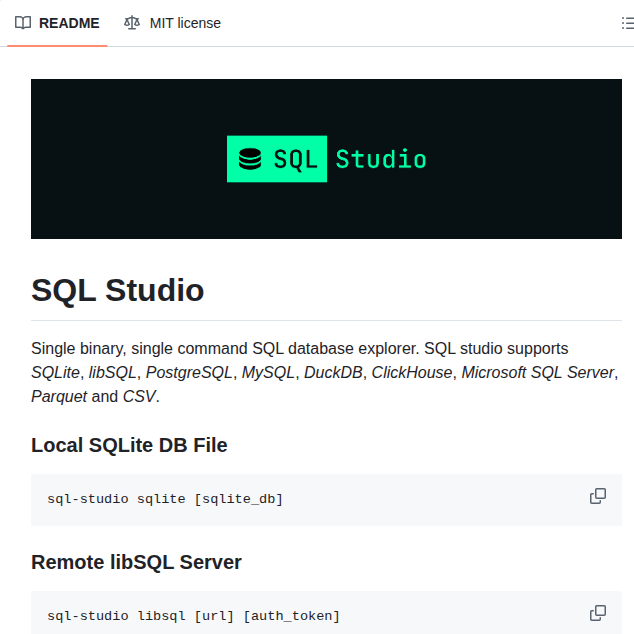Viewport: 634px width, 634px height.
Task: Click the italic text 'Microsoft SQL Server'
Action: (538, 373)
